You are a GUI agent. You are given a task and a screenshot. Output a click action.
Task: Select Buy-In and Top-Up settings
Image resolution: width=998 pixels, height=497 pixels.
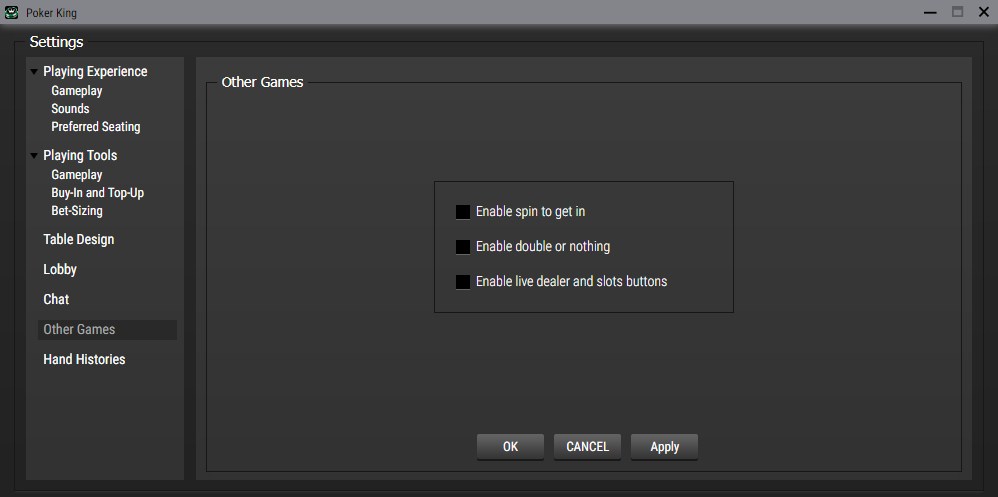click(98, 193)
